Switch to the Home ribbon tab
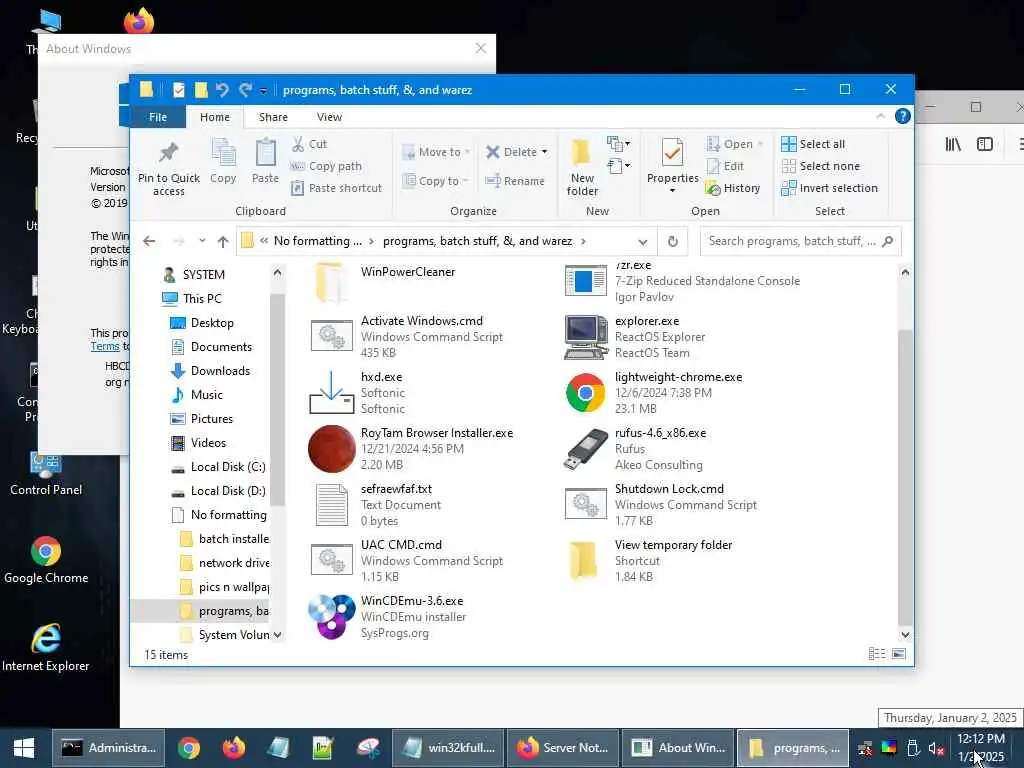Image resolution: width=1024 pixels, height=768 pixels. (x=215, y=117)
